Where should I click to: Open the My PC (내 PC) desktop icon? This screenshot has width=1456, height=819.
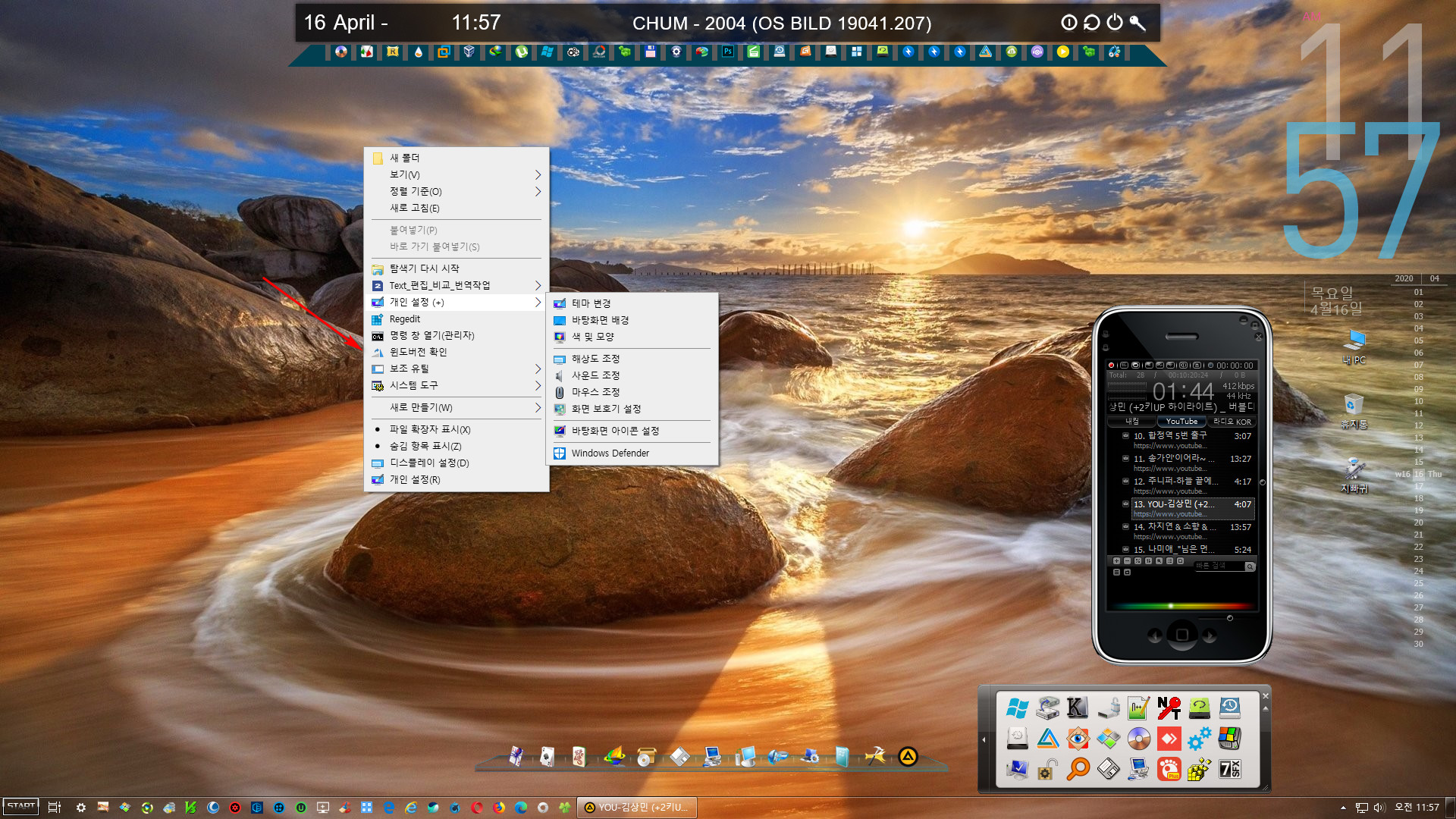pyautogui.click(x=1354, y=347)
